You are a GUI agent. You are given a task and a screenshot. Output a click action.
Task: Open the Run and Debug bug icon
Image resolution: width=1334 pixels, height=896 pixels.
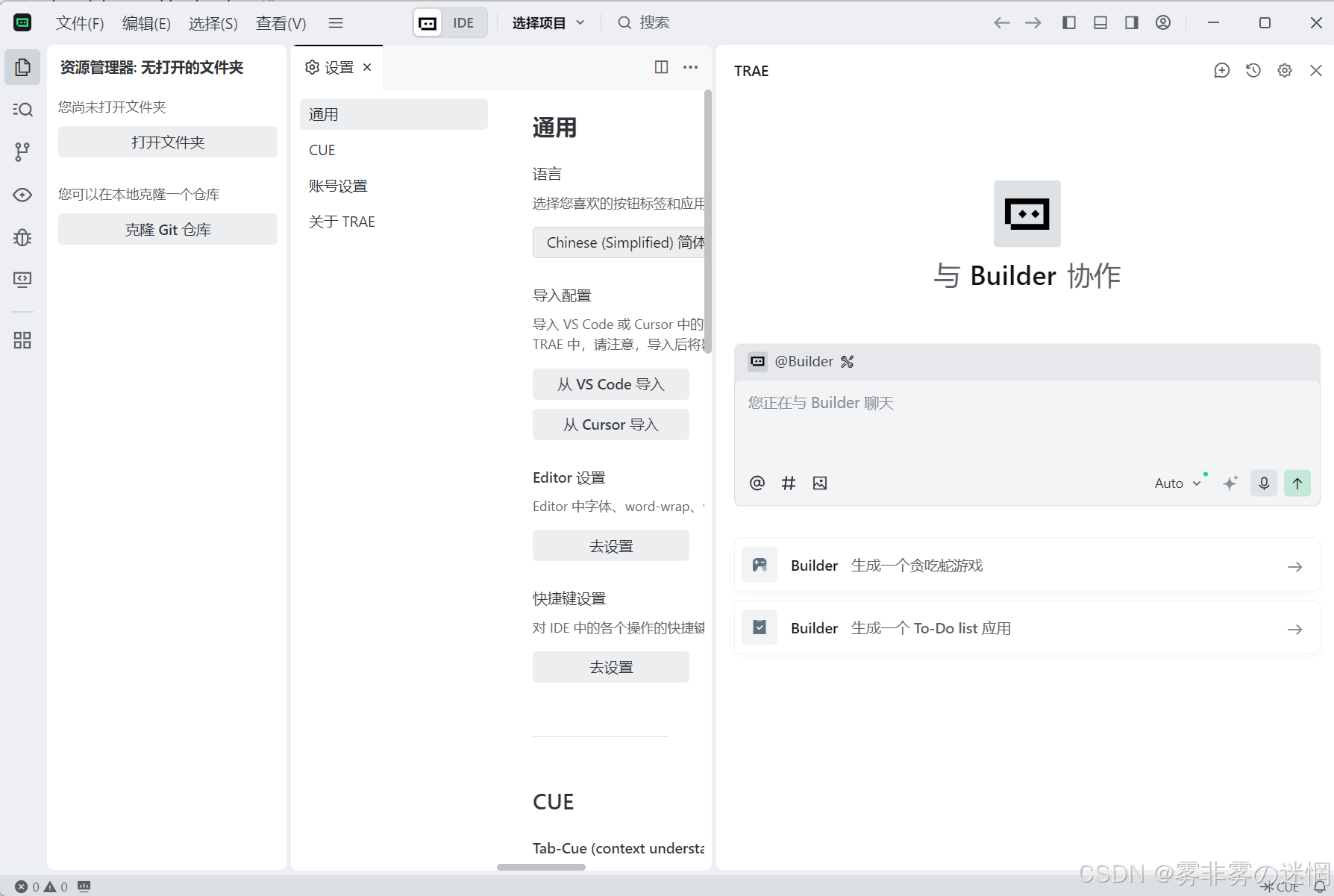click(x=22, y=237)
